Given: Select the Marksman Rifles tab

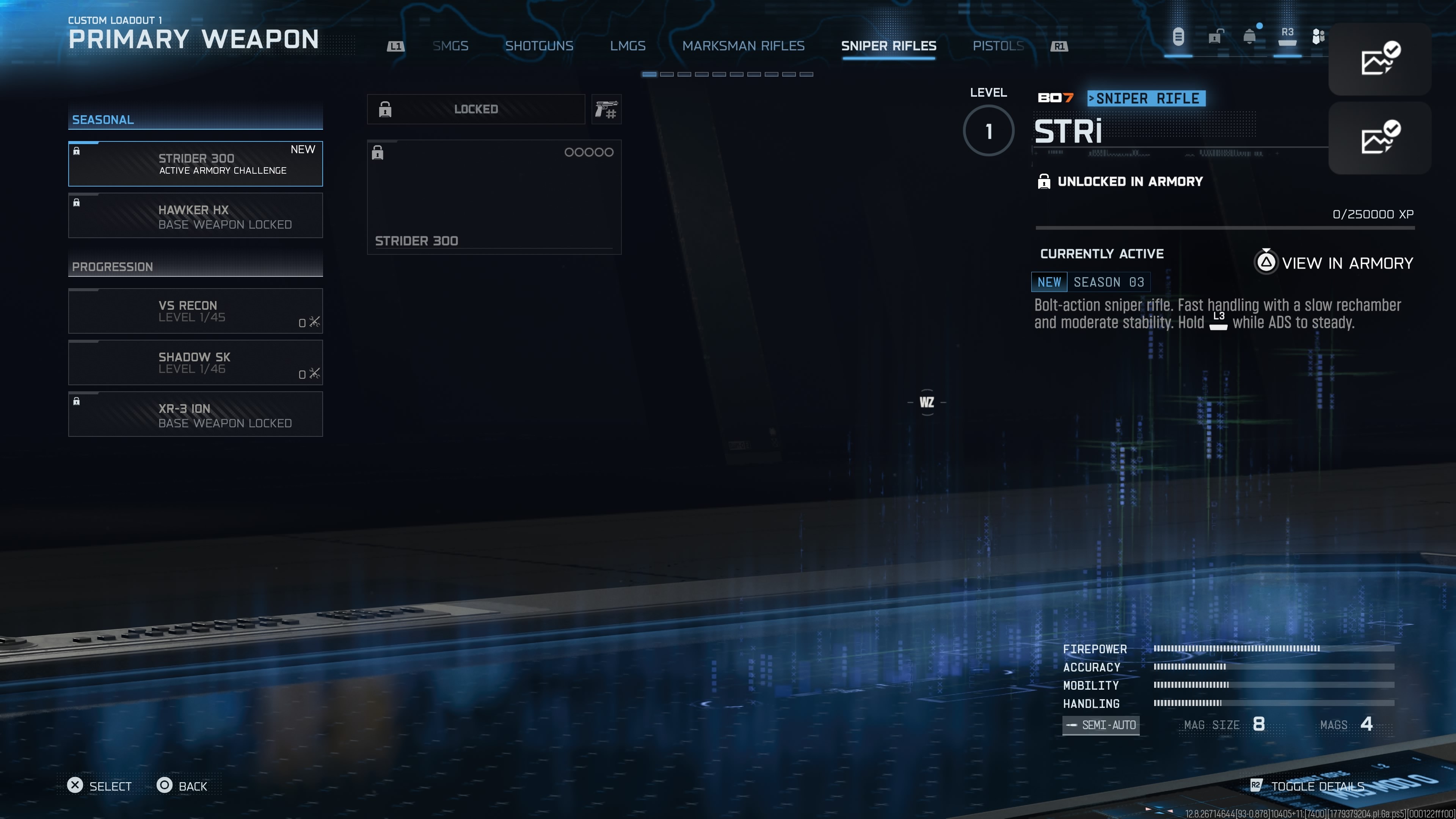Looking at the screenshot, I should [743, 46].
